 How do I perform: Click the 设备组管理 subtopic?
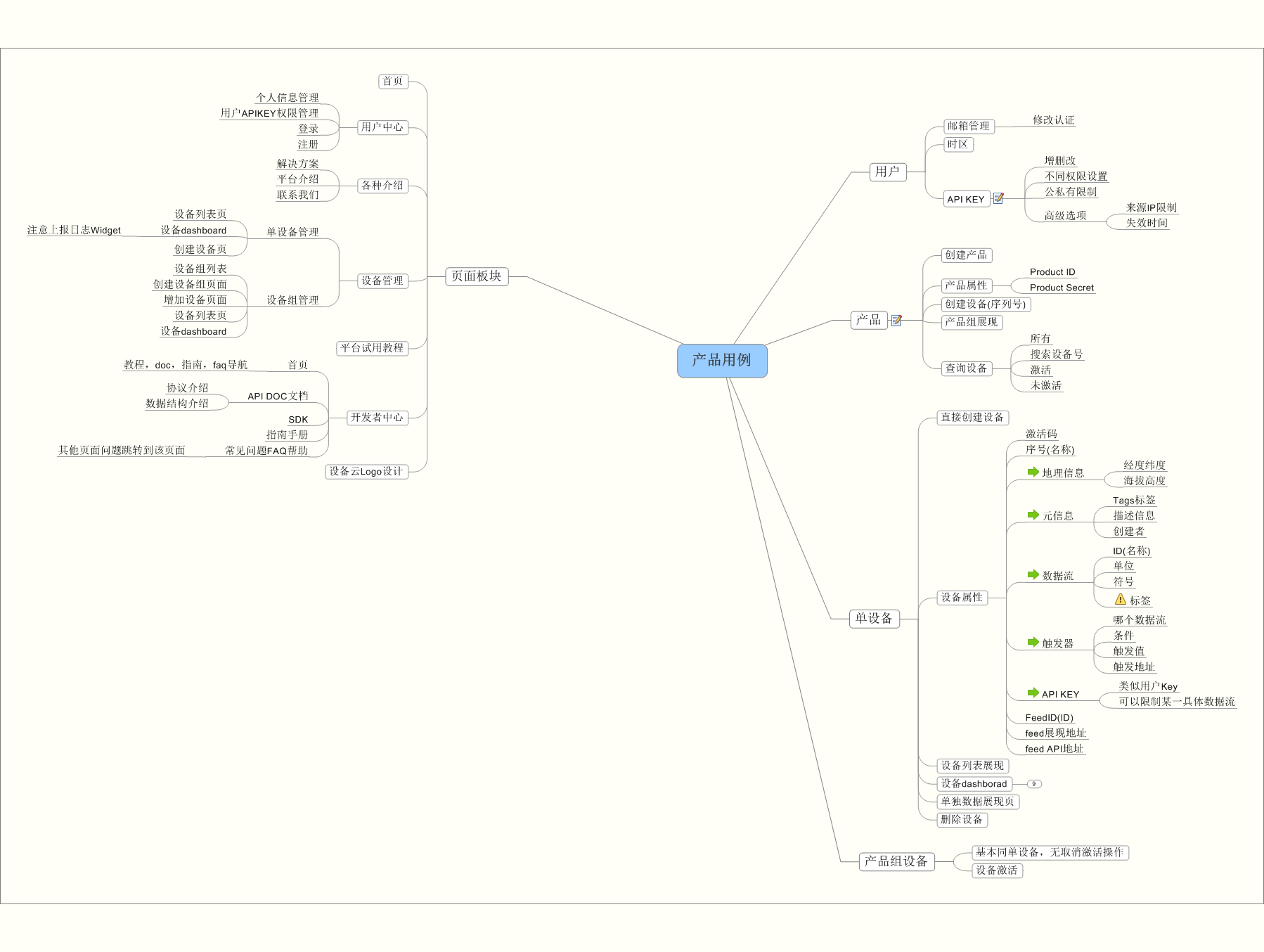point(292,300)
